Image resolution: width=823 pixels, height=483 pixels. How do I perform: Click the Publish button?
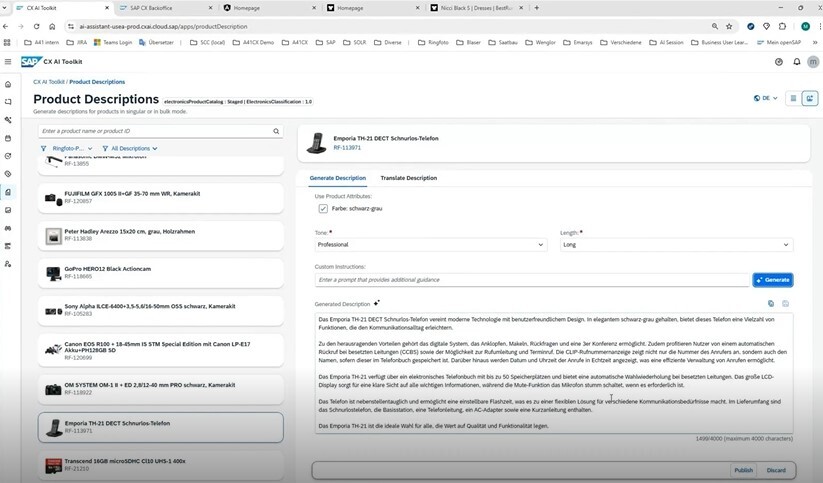743,470
